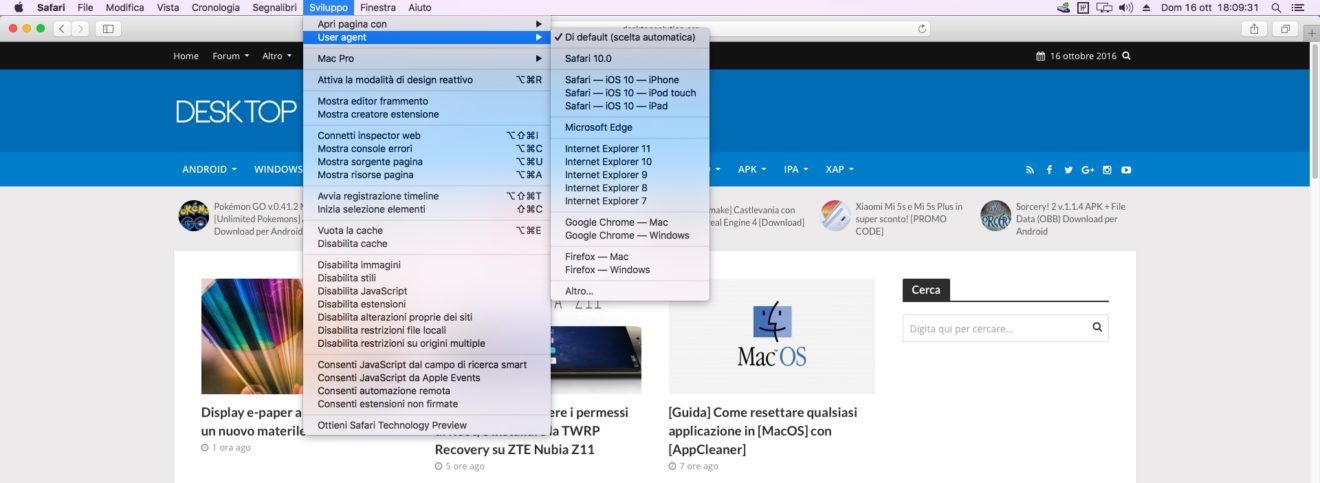Open the Xiaomi Mi 5s promo code link
1320x483 pixels.
pos(909,219)
